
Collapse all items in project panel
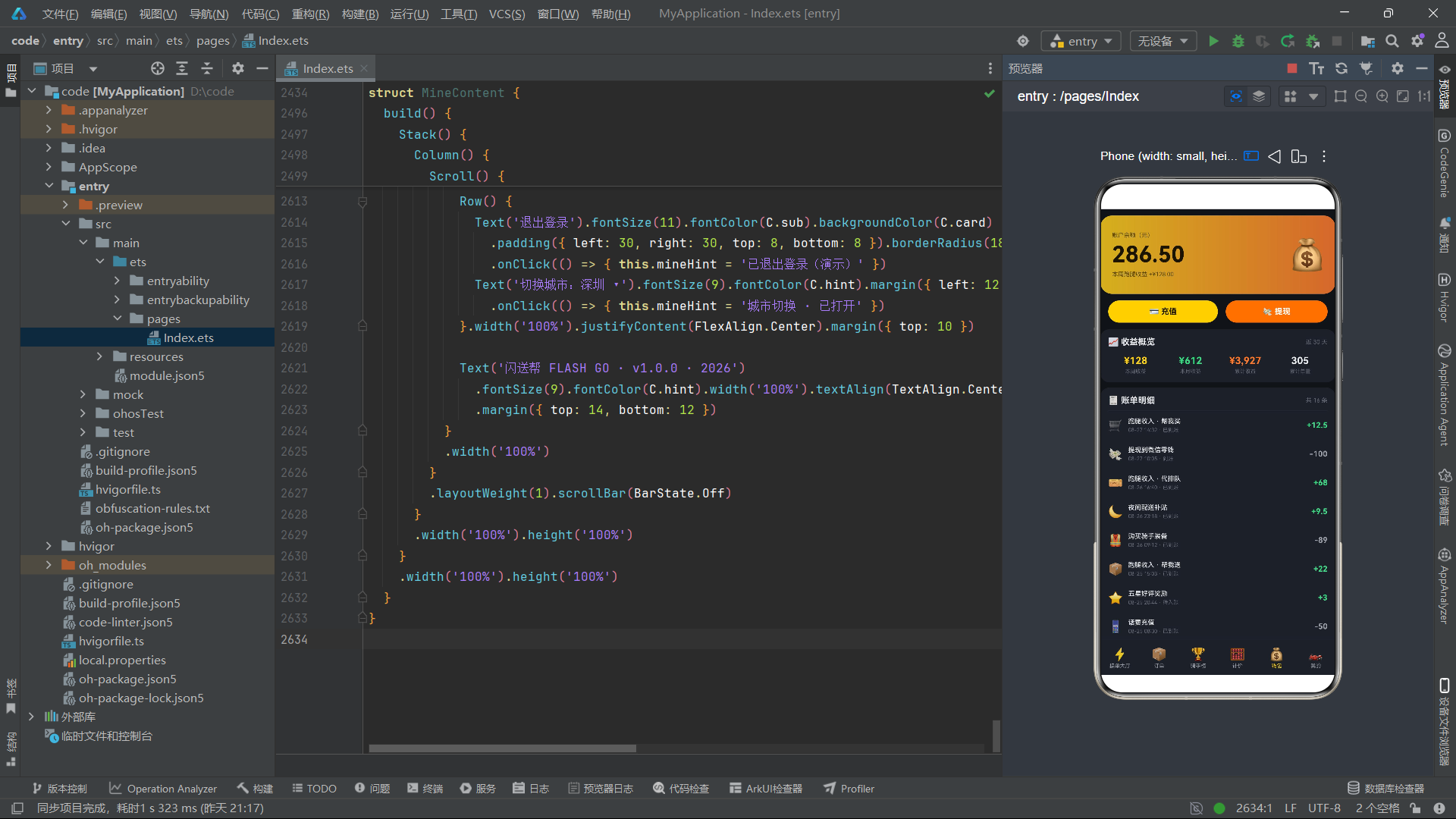(x=206, y=68)
